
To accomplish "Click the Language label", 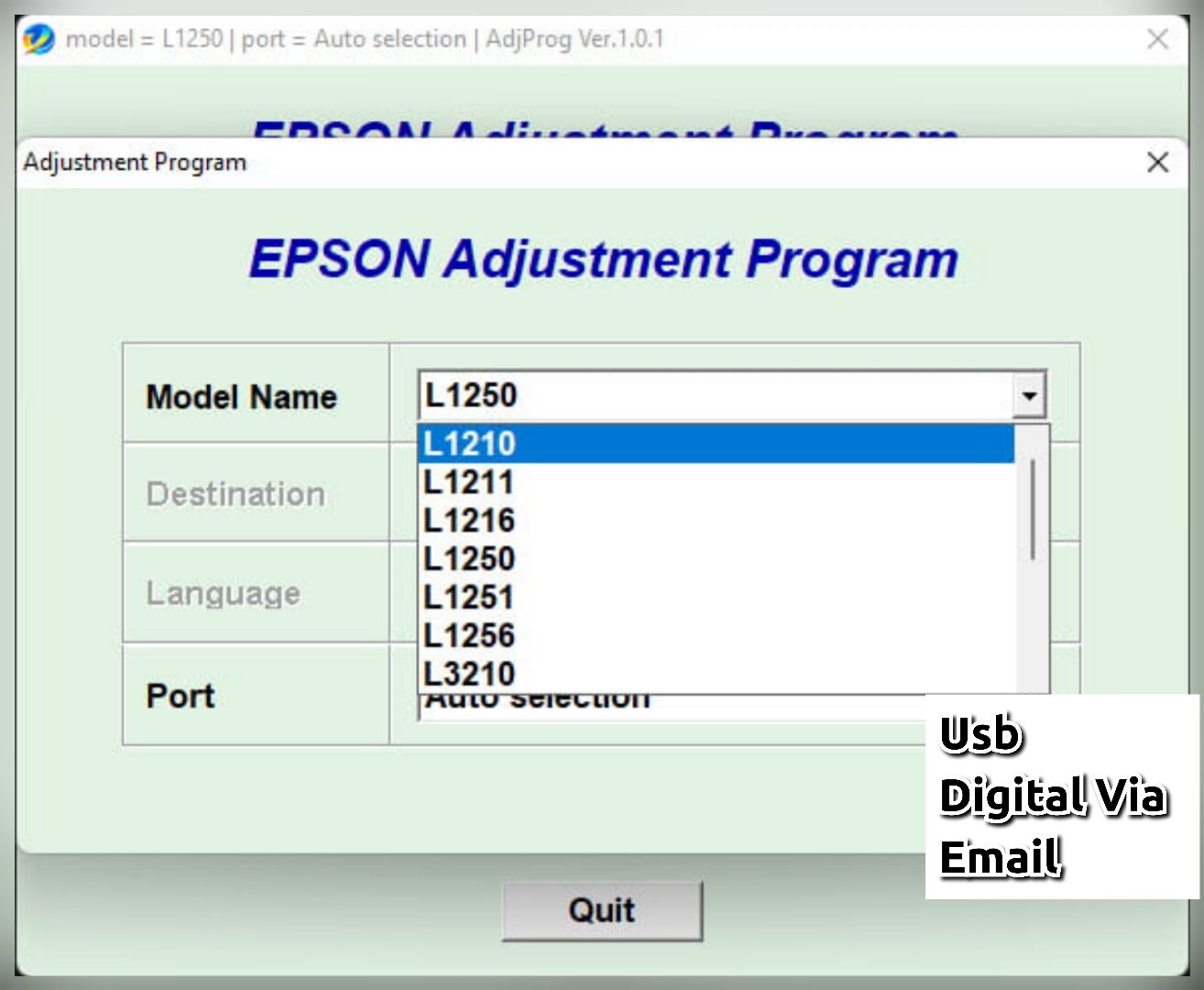I will (x=224, y=593).
